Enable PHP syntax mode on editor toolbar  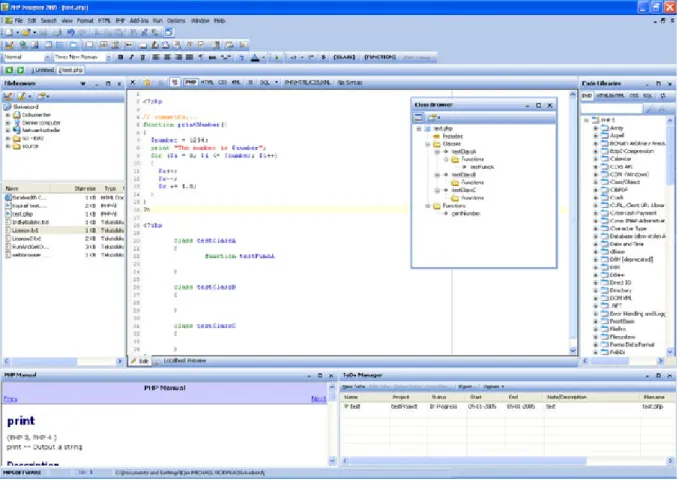[x=191, y=82]
